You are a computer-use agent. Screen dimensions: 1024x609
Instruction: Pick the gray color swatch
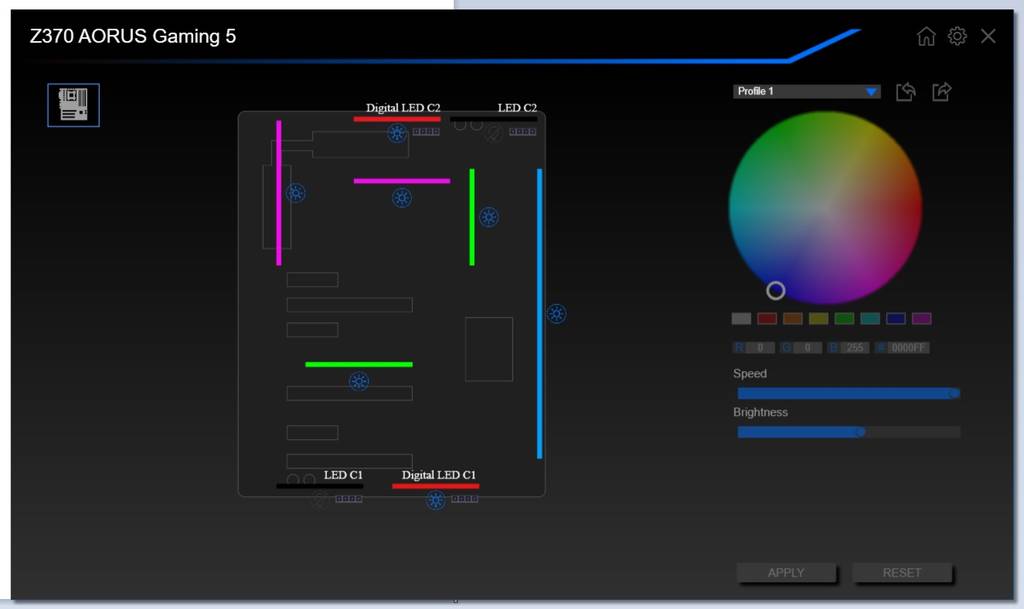click(x=741, y=319)
